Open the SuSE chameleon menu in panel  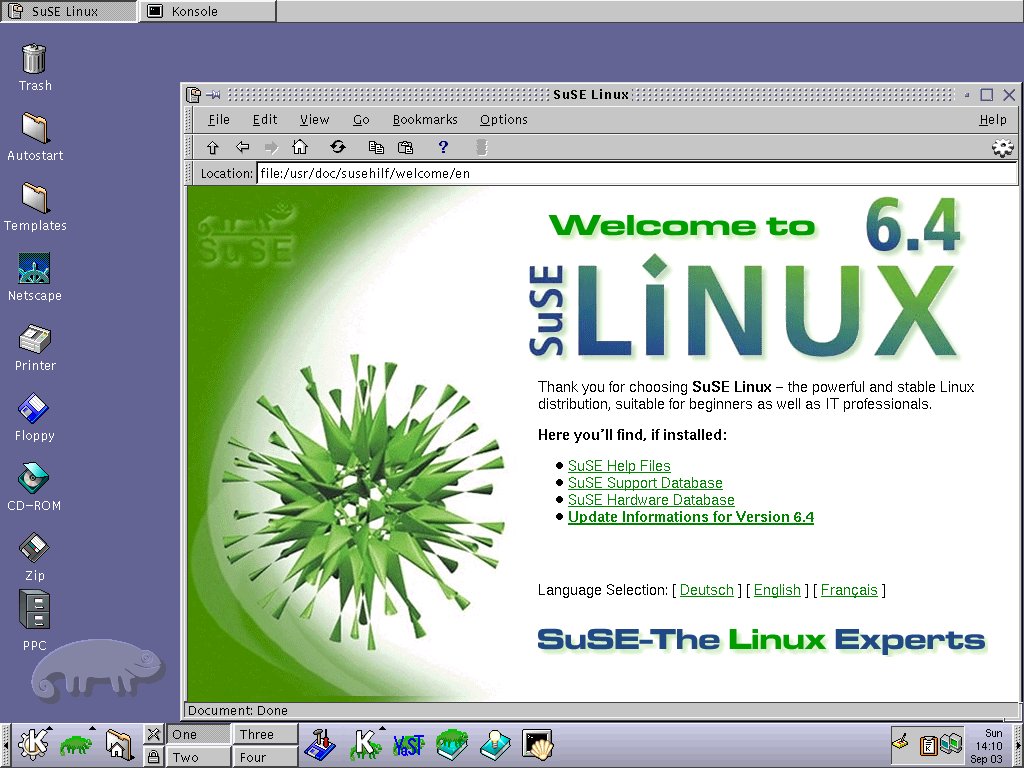pyautogui.click(x=76, y=744)
